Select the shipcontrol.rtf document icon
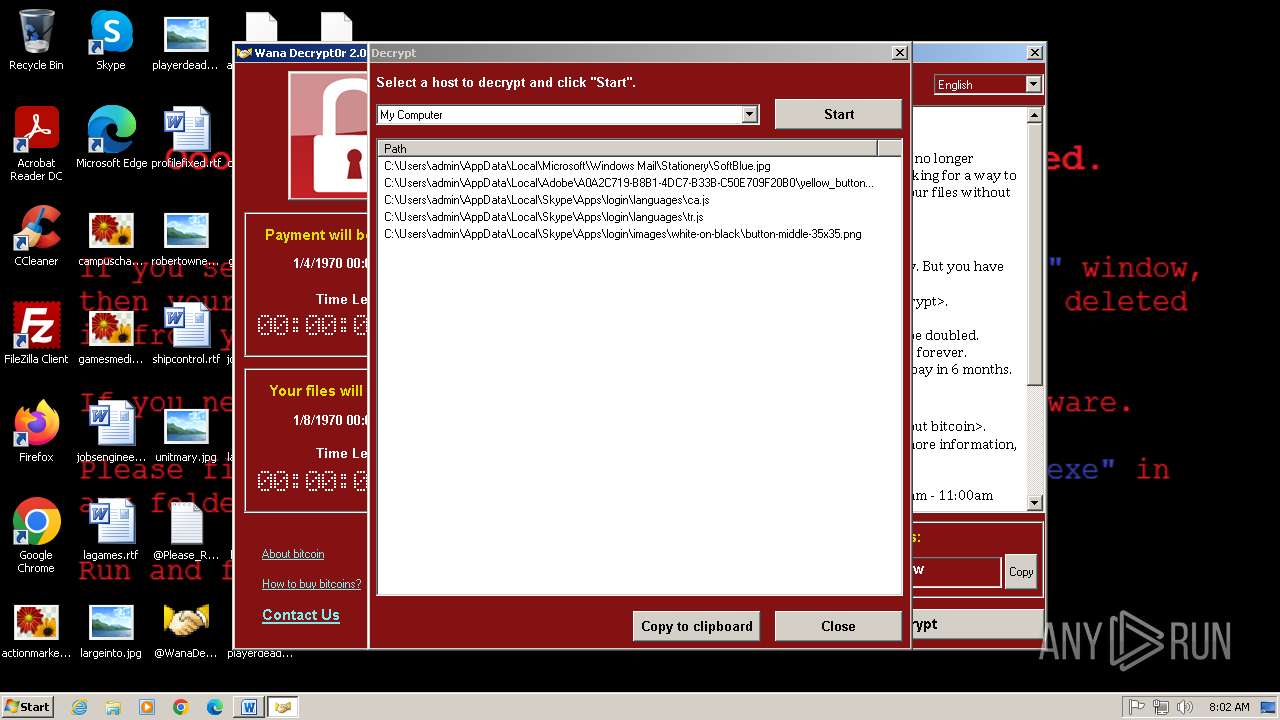This screenshot has height=720, width=1280. 186,334
